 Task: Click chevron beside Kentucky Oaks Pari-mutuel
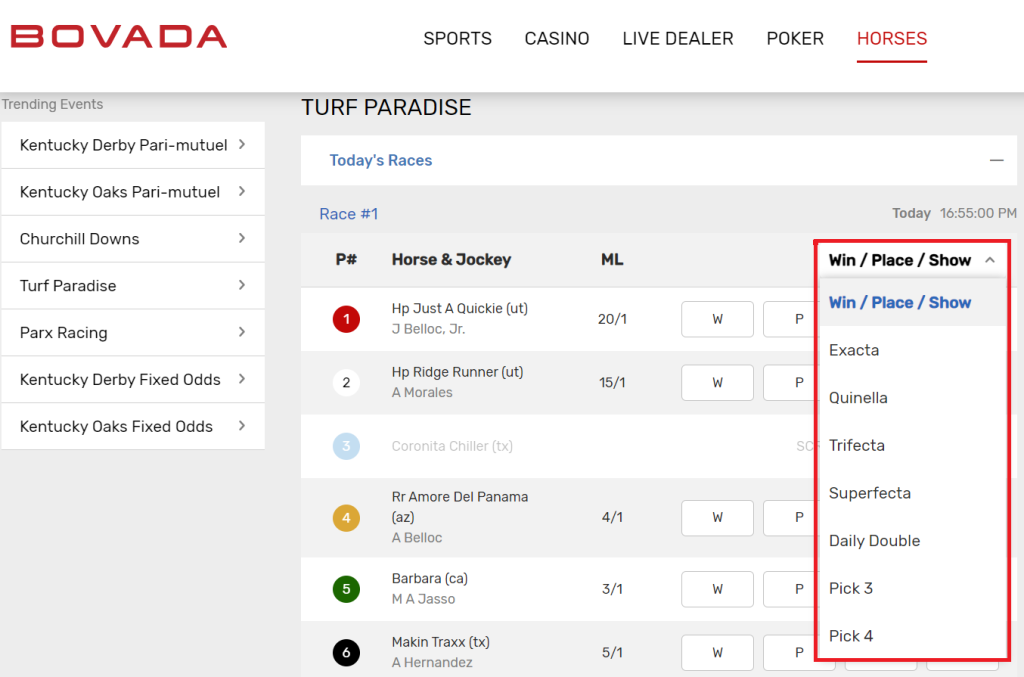pyautogui.click(x=242, y=191)
